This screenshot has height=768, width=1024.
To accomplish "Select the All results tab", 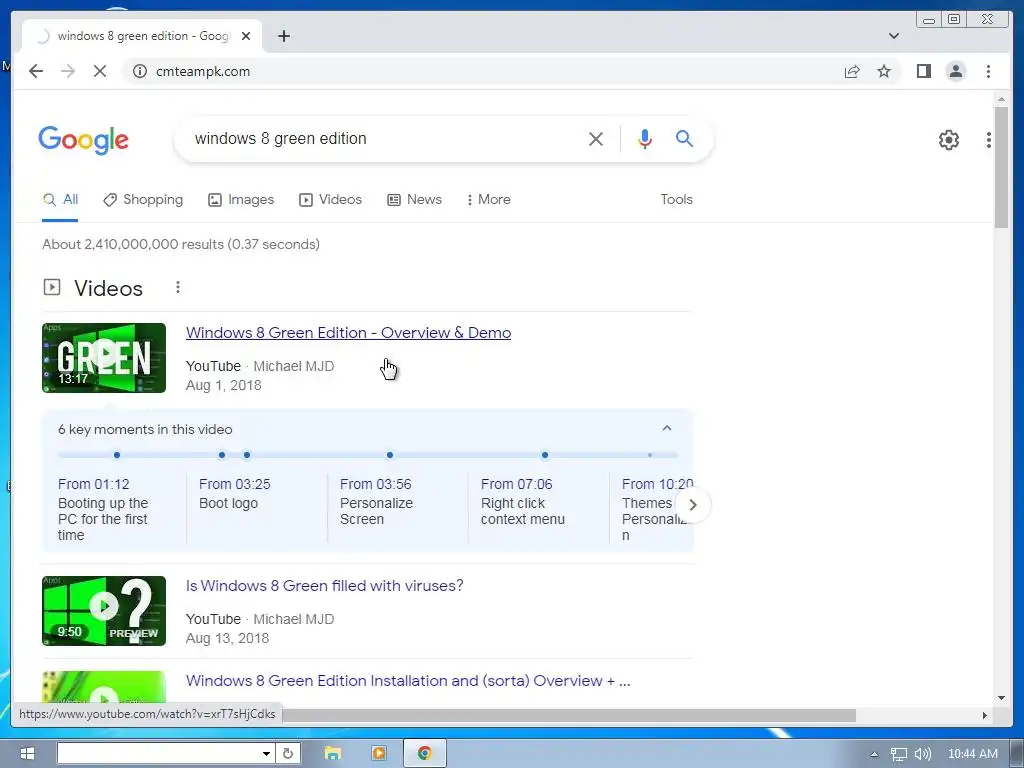I will (60, 199).
